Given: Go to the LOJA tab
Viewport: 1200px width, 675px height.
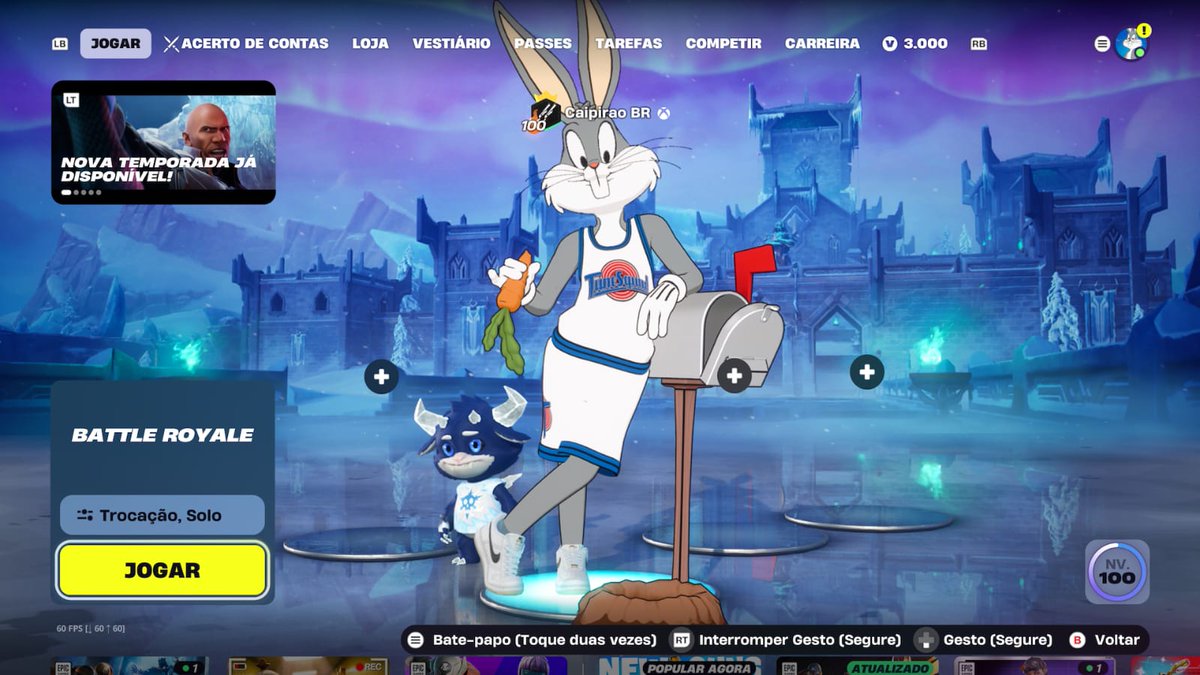Looking at the screenshot, I should (x=370, y=44).
